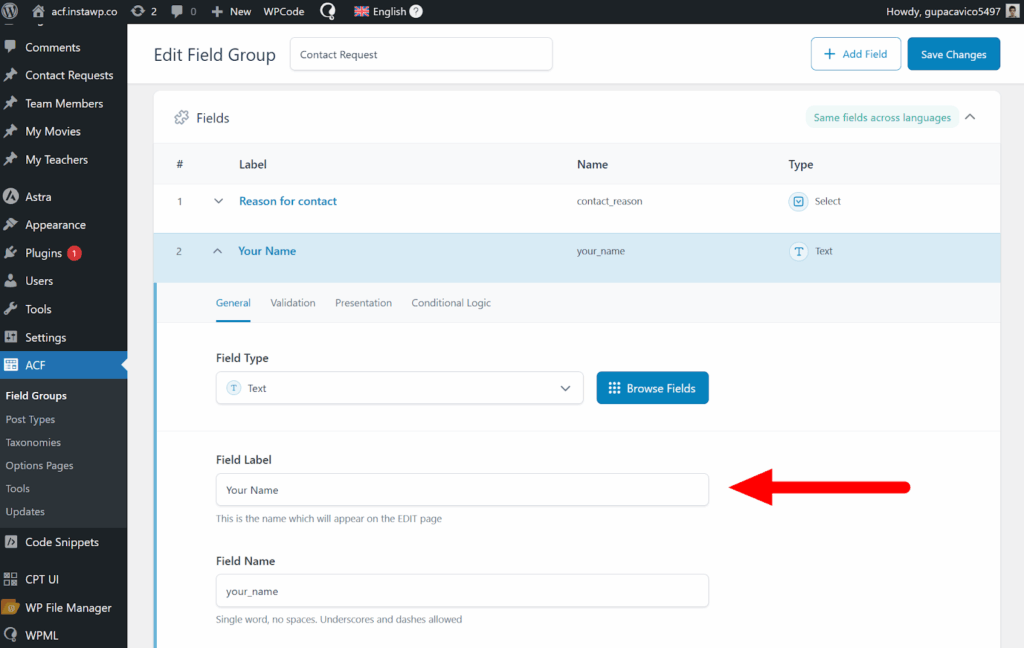Switch to the Validation tab
The width and height of the screenshot is (1024, 648).
click(292, 303)
